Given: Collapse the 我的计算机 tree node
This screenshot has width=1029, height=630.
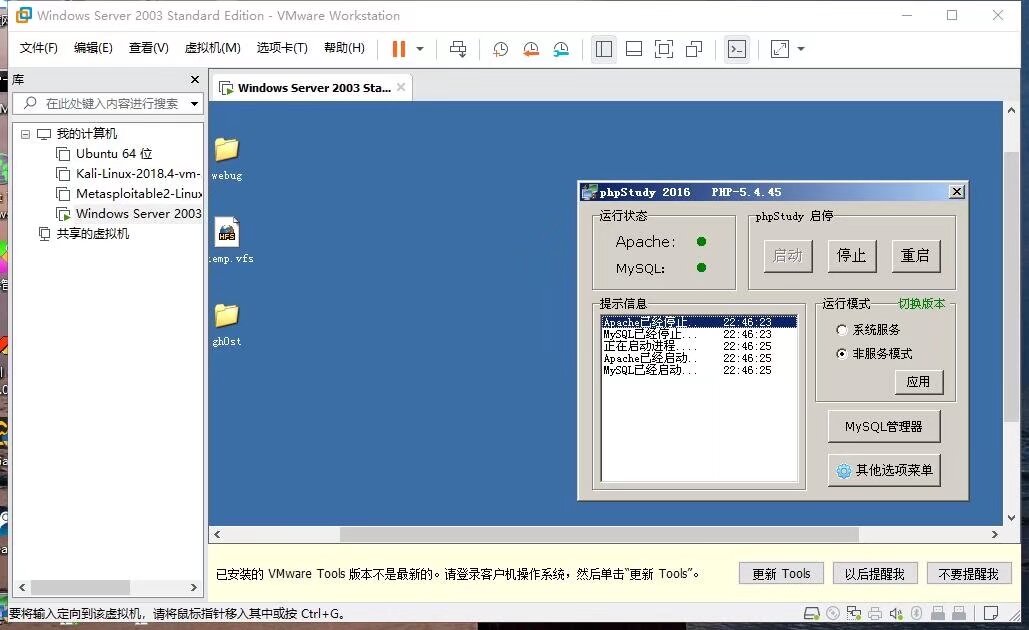Looking at the screenshot, I should [25, 134].
